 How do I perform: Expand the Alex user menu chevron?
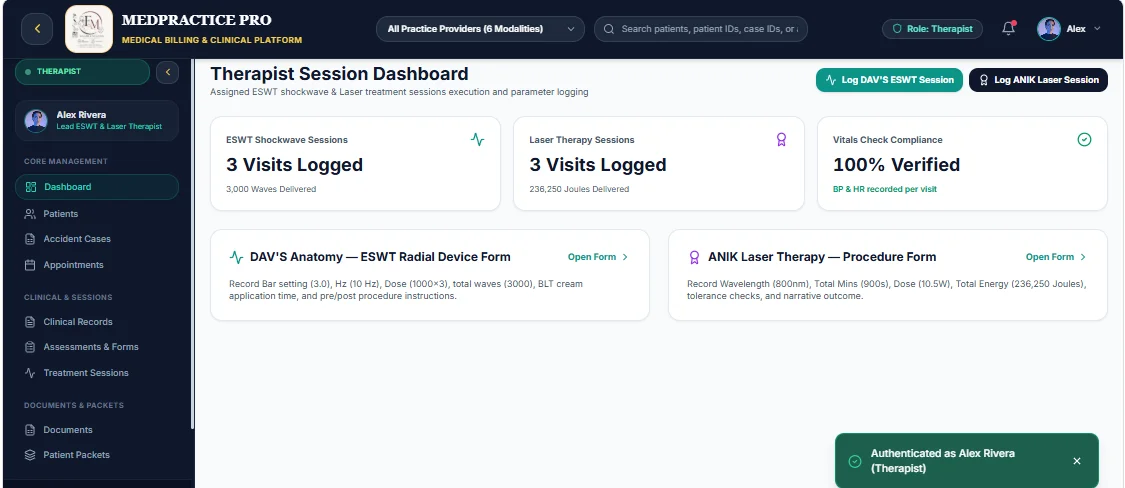click(x=1096, y=29)
